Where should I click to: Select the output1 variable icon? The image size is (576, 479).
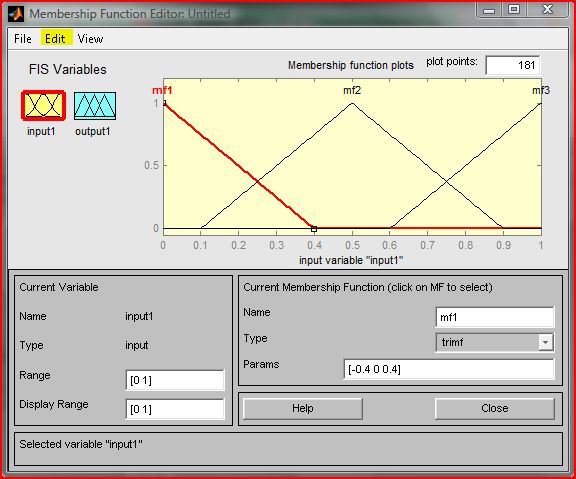[95, 106]
